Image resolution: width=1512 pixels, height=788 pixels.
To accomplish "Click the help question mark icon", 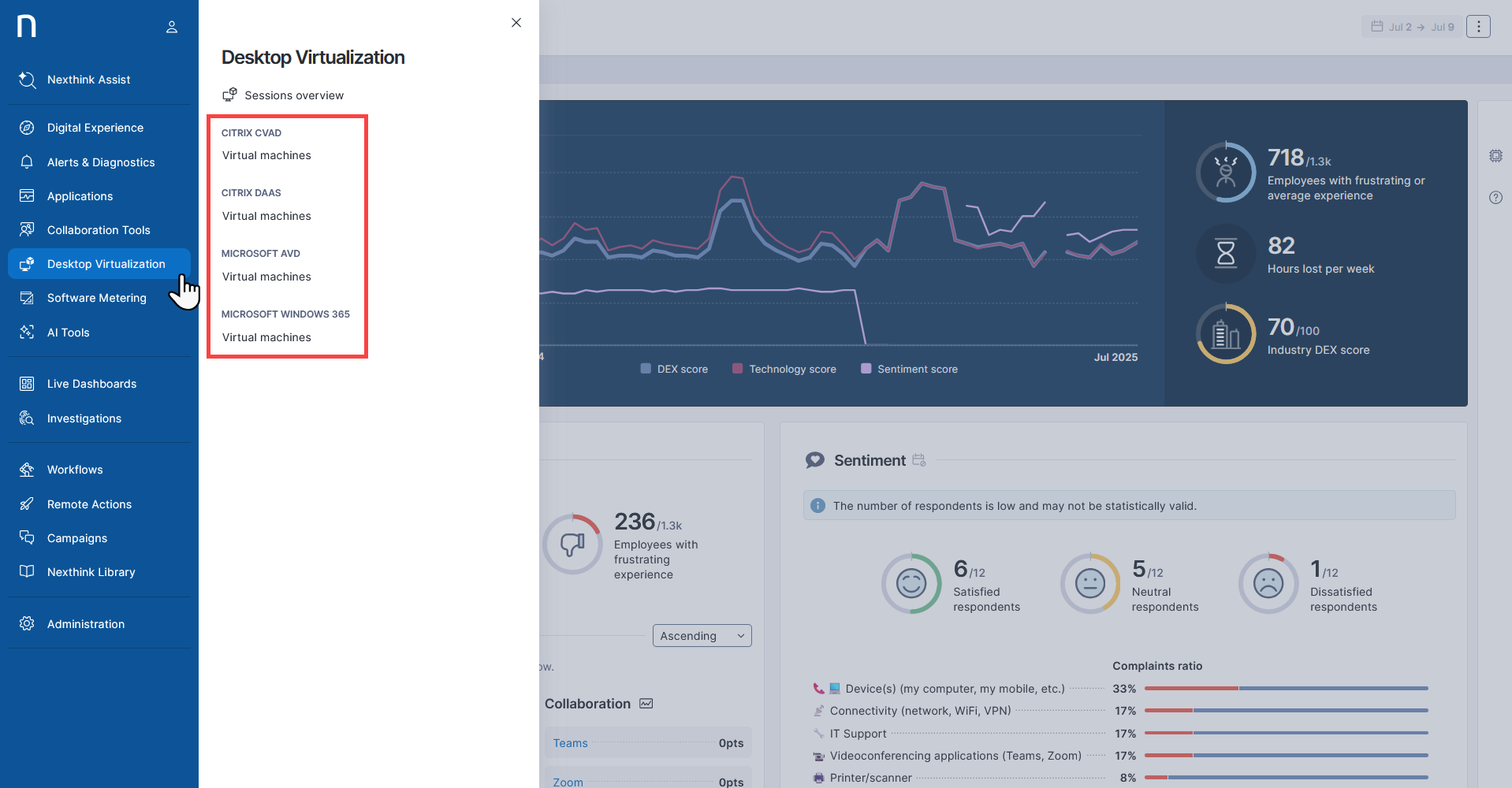I will (x=1495, y=198).
